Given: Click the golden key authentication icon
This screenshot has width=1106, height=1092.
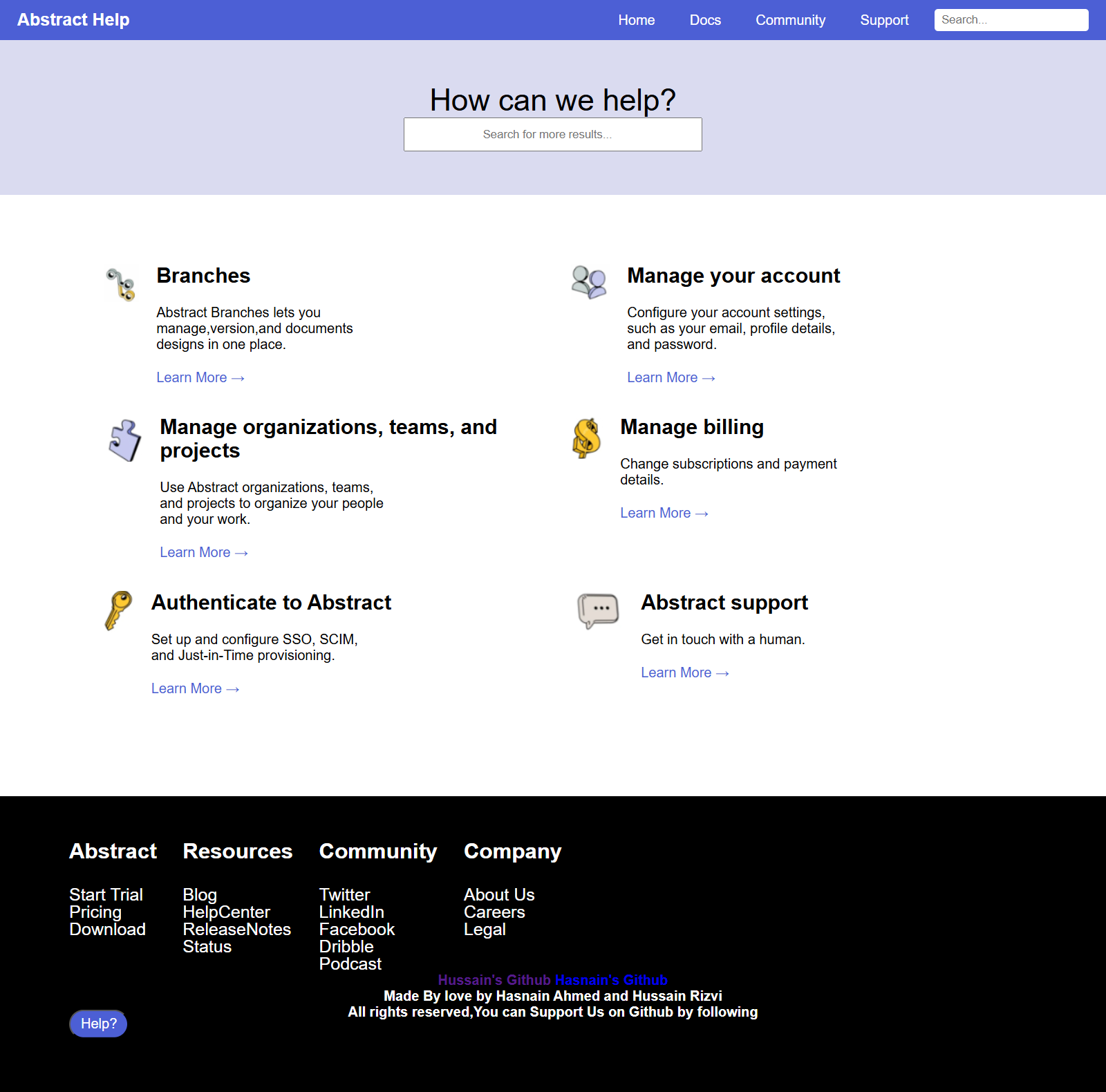Looking at the screenshot, I should point(118,610).
